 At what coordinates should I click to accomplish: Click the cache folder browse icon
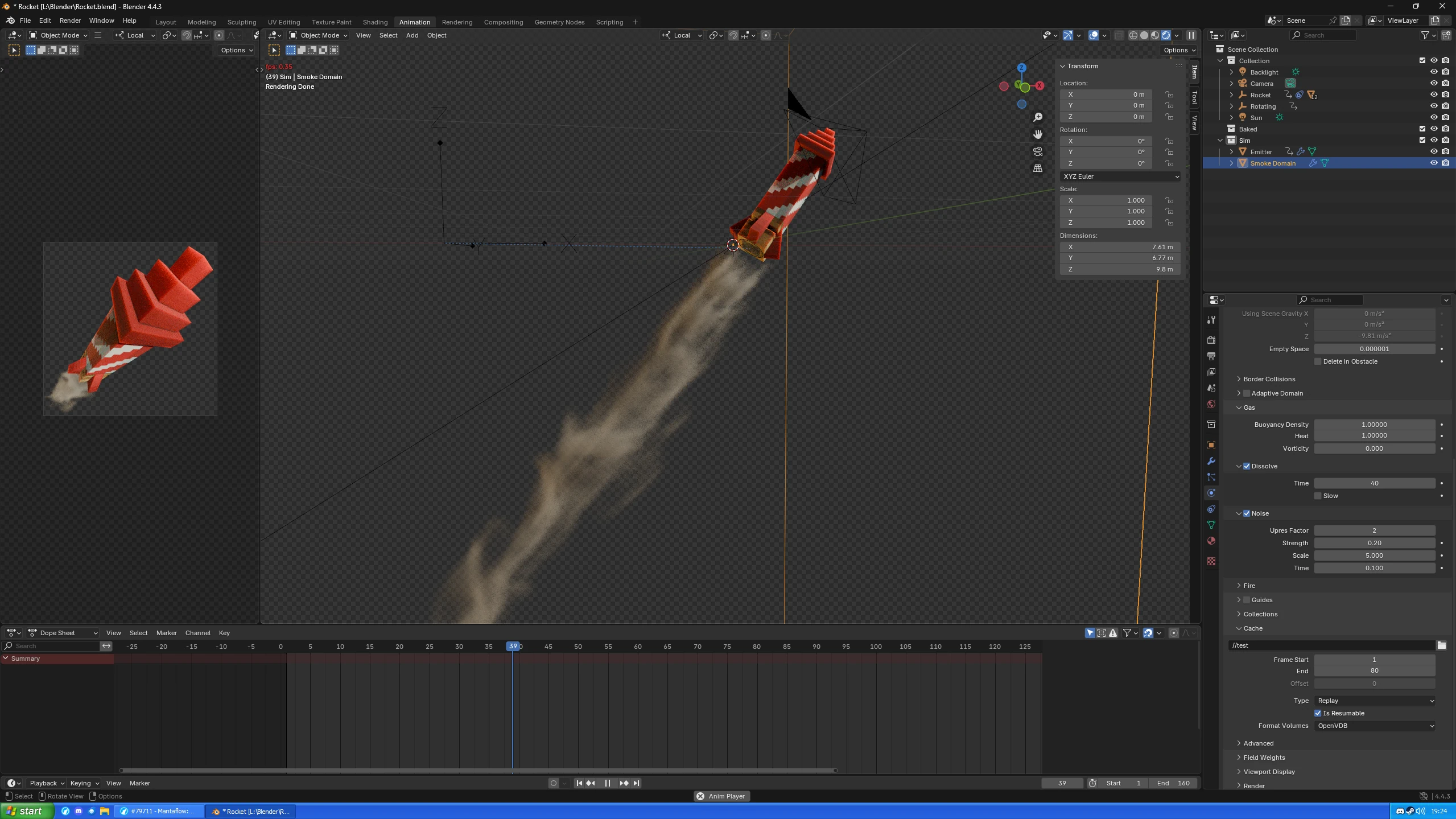tap(1441, 645)
